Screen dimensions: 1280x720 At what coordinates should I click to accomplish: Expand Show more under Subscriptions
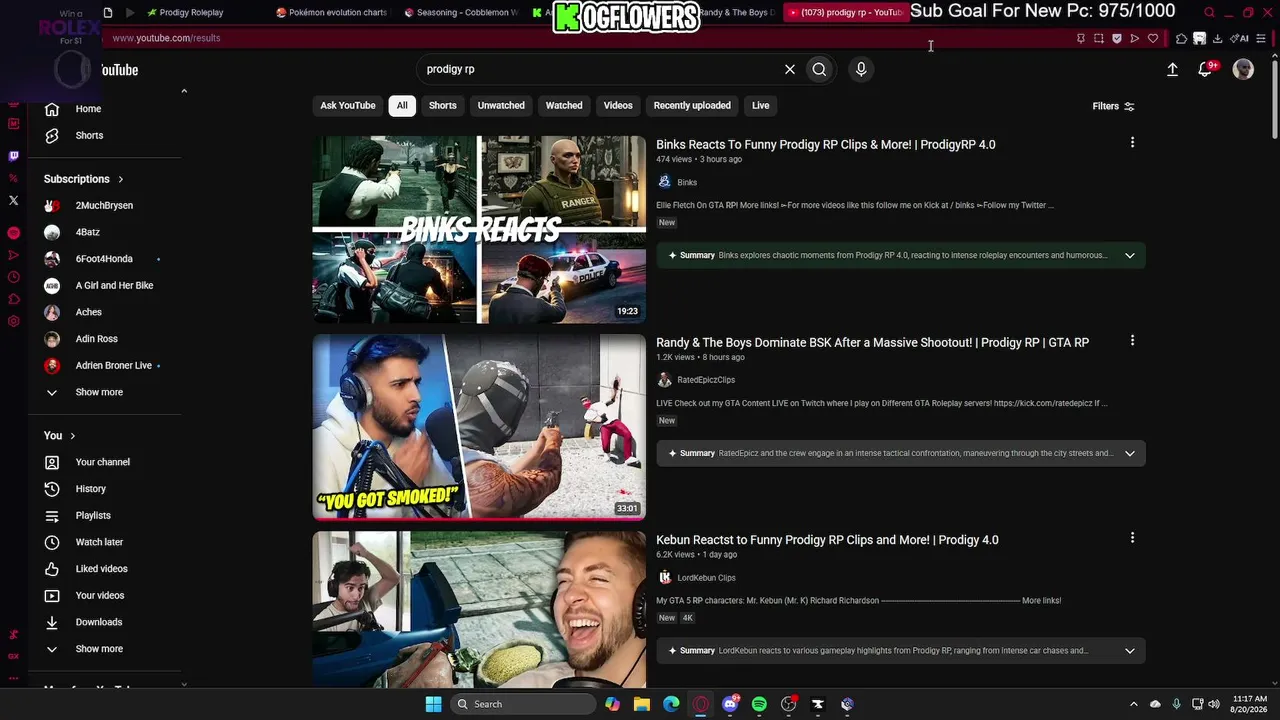98,392
